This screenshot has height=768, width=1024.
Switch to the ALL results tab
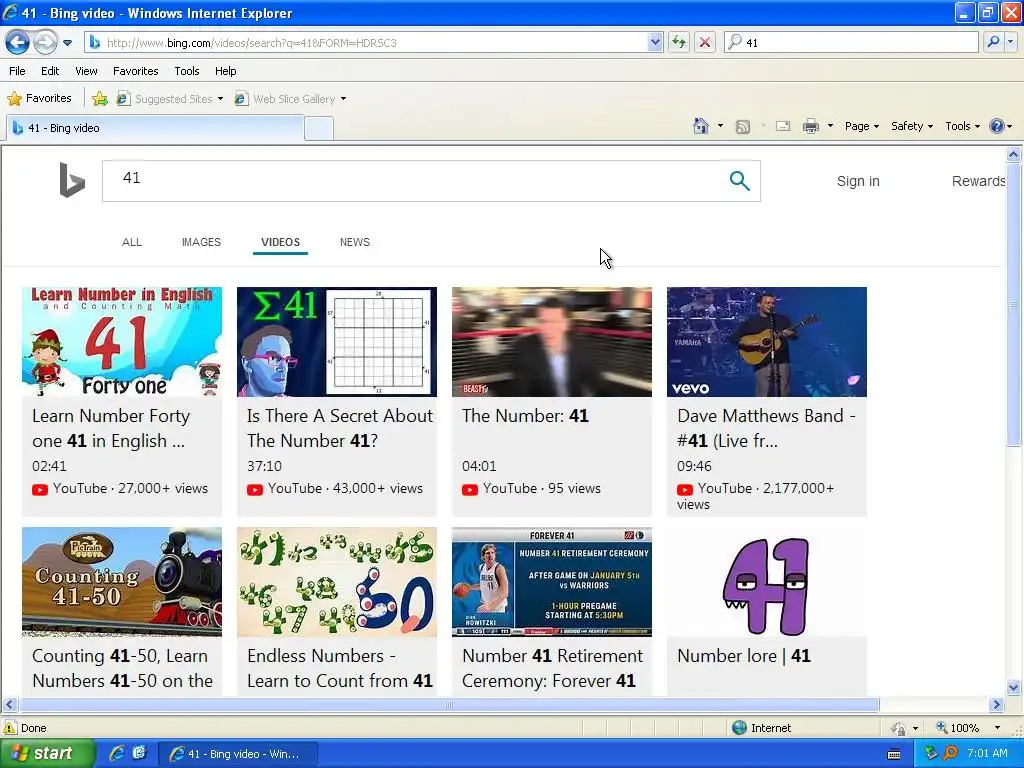[132, 242]
